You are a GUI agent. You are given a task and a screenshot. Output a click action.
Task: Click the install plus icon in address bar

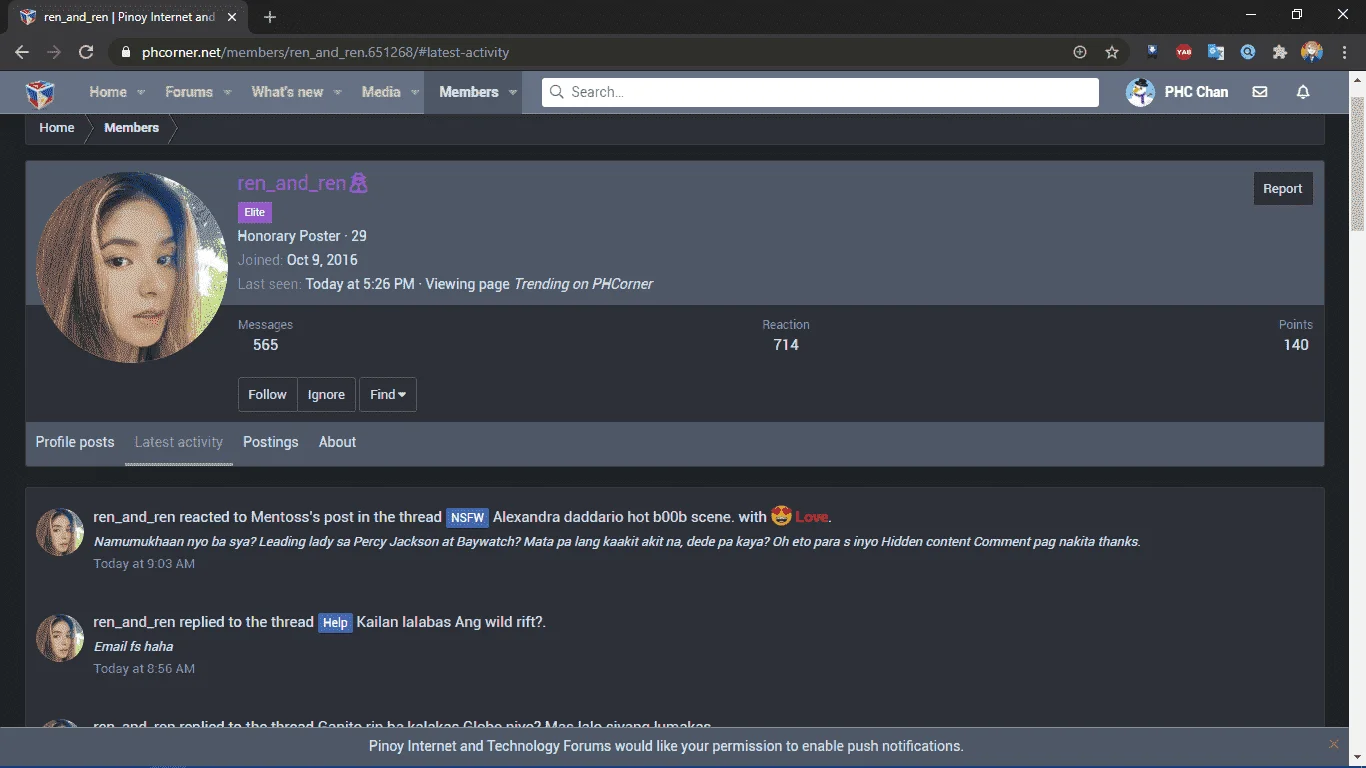(1080, 52)
